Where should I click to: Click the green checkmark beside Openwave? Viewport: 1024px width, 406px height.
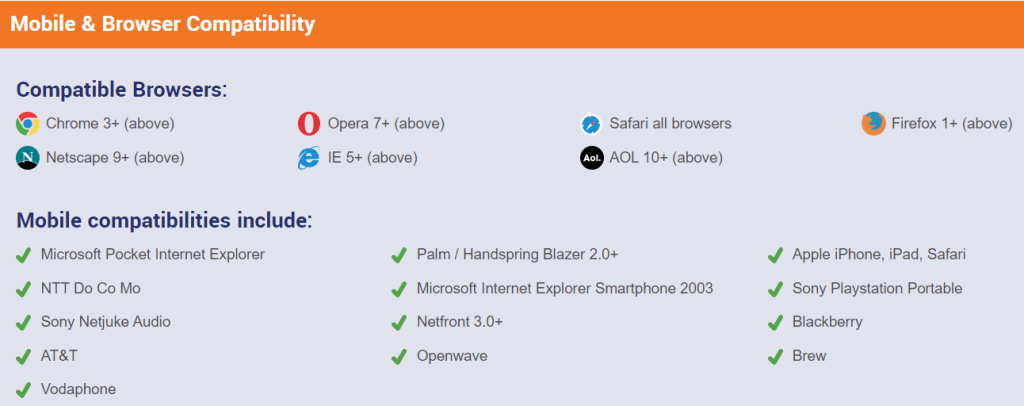point(399,357)
